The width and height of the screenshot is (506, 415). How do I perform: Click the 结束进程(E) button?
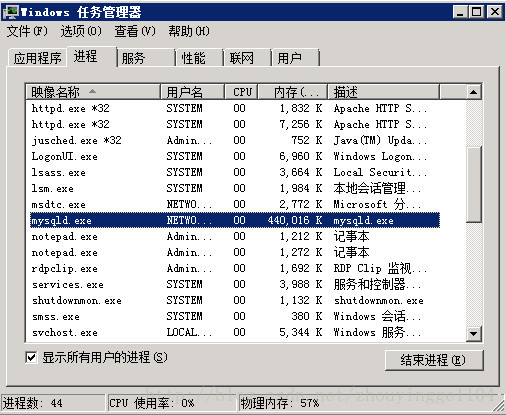pos(434,360)
